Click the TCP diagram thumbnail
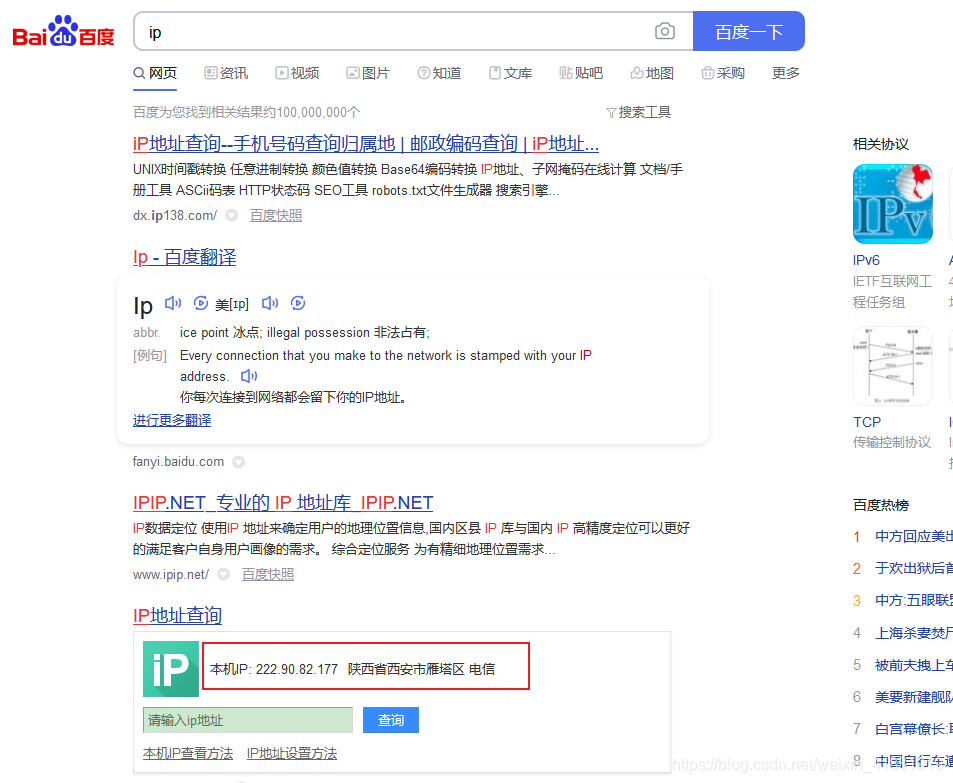The height and width of the screenshot is (783, 953). pos(893,366)
